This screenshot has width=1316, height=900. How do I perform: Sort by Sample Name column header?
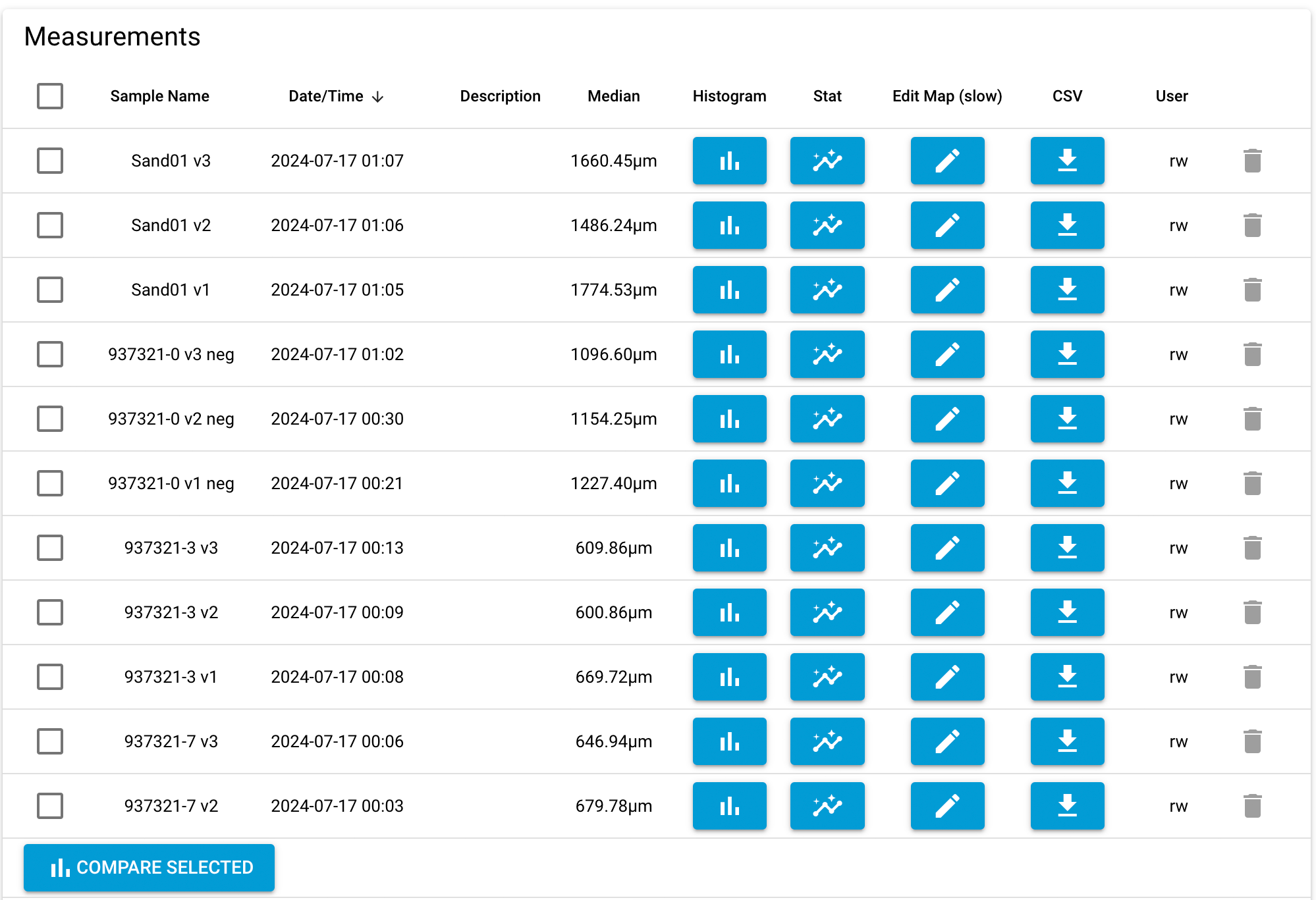point(159,96)
